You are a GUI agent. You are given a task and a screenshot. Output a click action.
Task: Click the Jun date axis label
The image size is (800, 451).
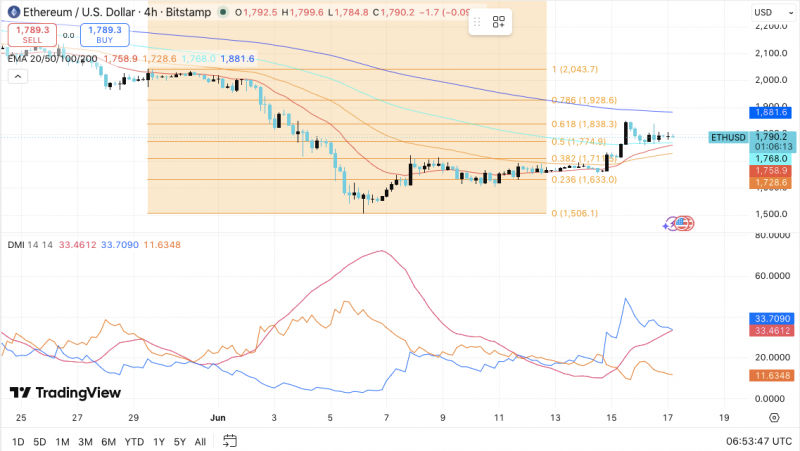pos(218,417)
